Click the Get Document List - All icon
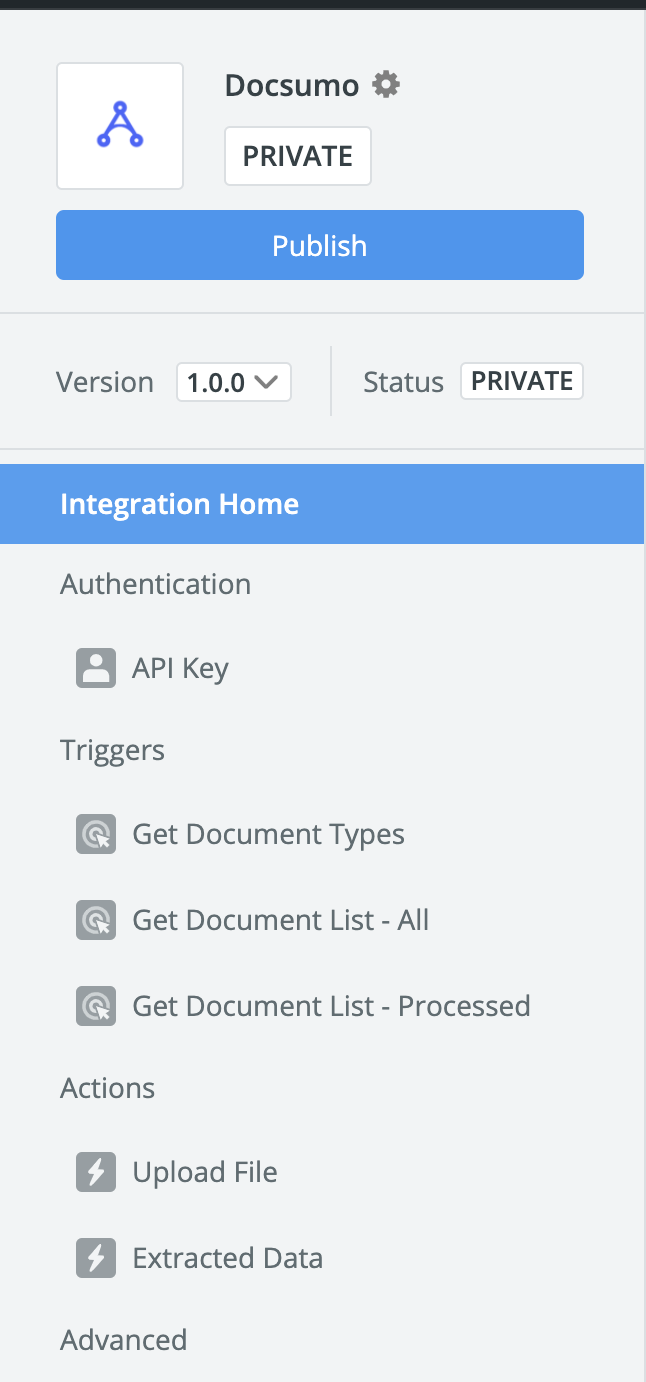This screenshot has width=646, height=1382. [96, 920]
